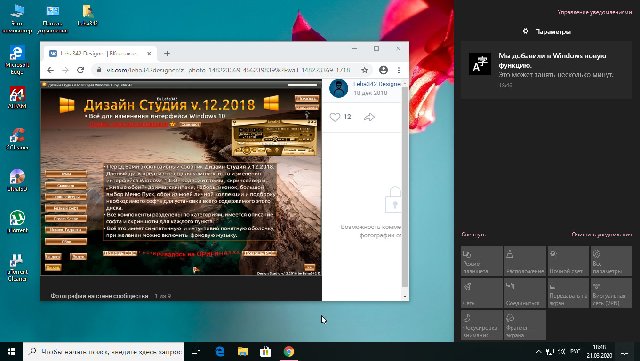Open author name link beside avatar

pos(376,84)
